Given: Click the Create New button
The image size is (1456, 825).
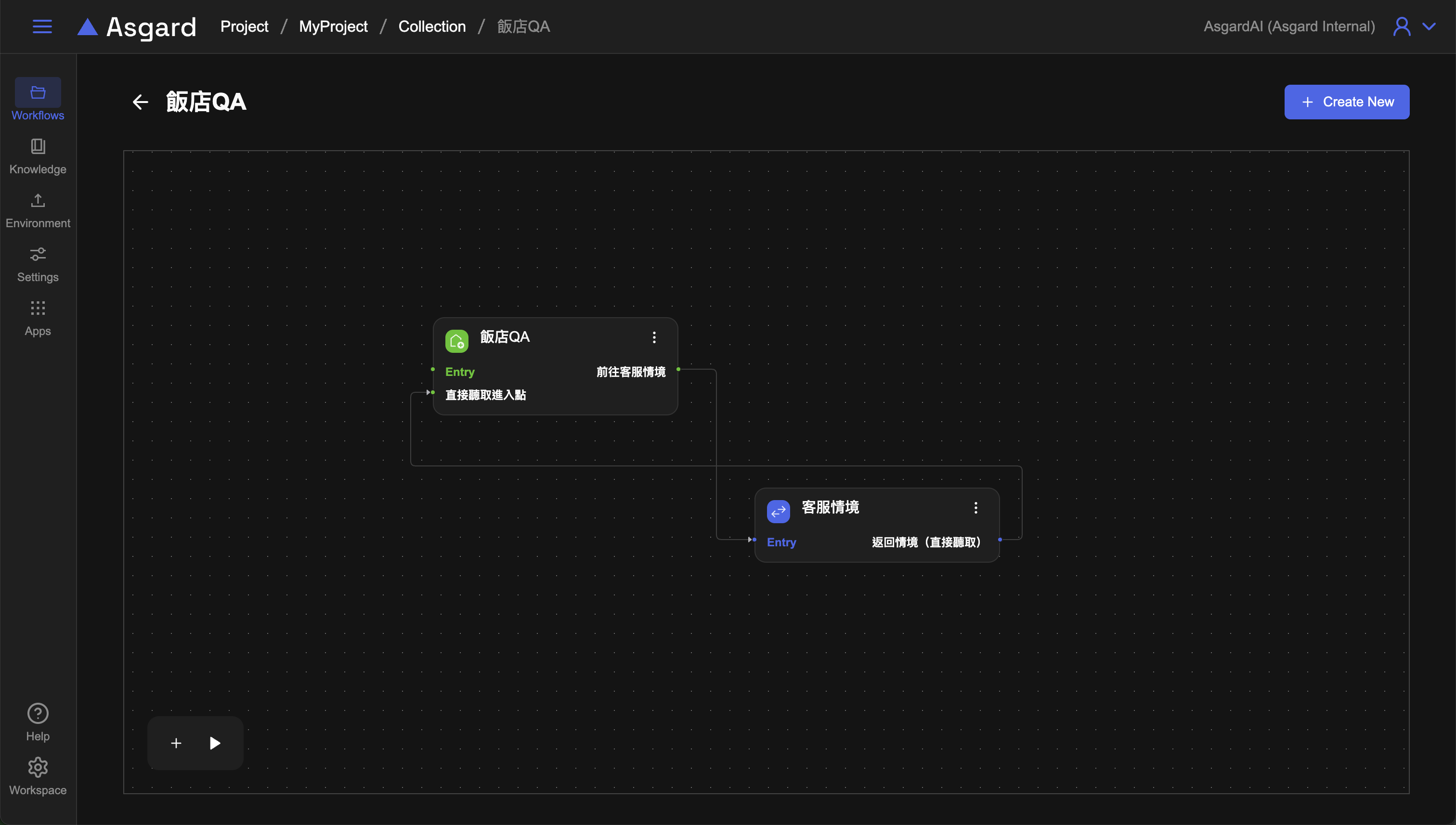Looking at the screenshot, I should pos(1346,102).
